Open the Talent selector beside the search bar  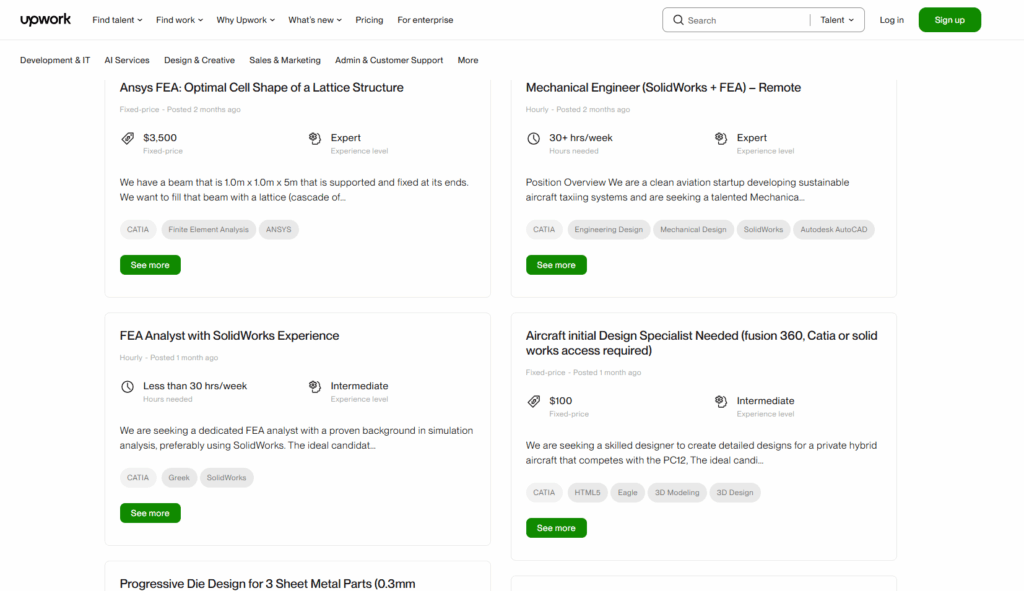tap(837, 19)
